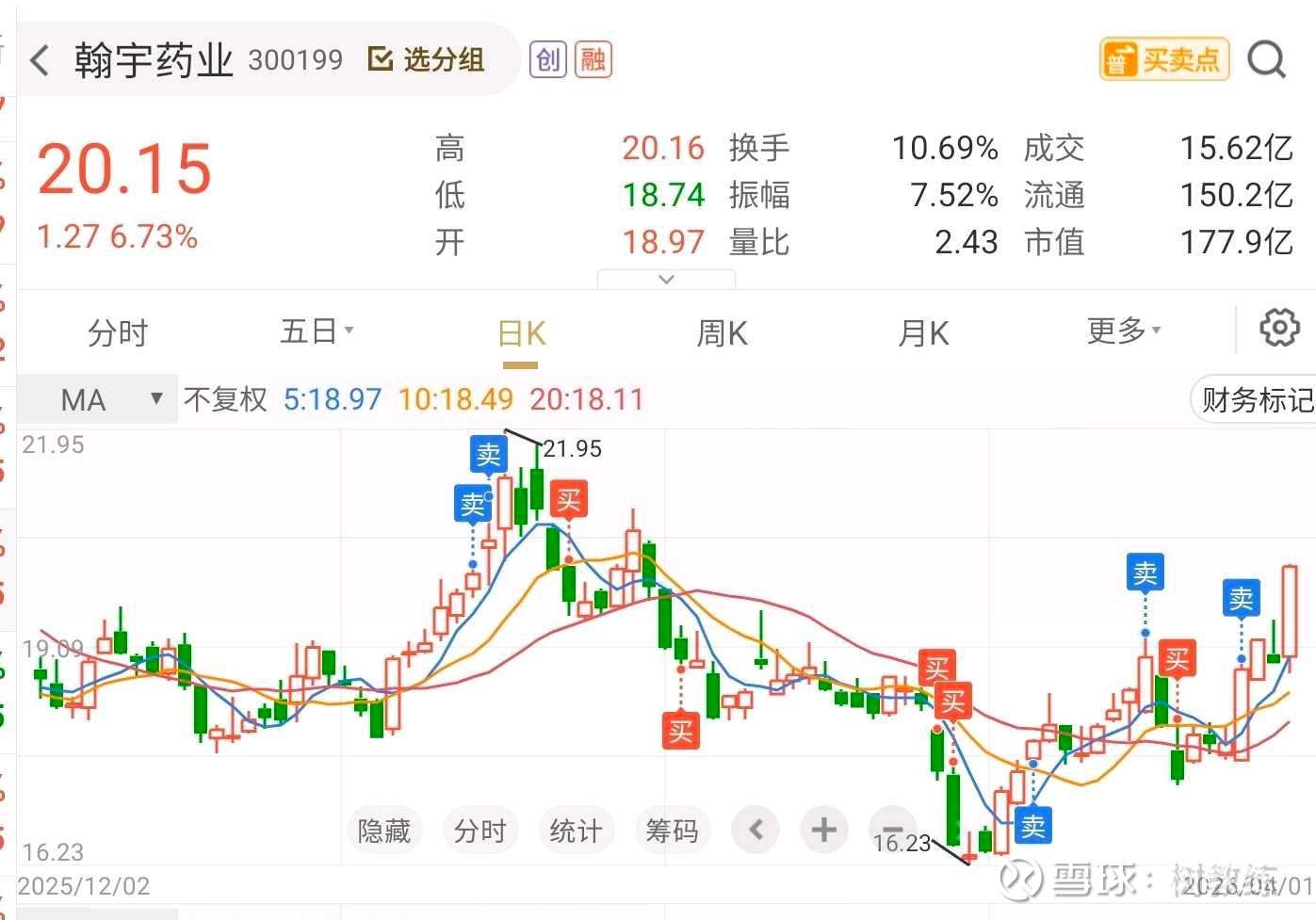Tap the market cap value 177.9亿
1316x920 pixels.
coord(1237,242)
